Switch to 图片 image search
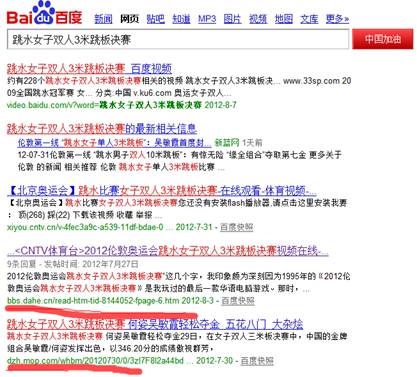Screen dimensions: 417x377 pyautogui.click(x=232, y=19)
